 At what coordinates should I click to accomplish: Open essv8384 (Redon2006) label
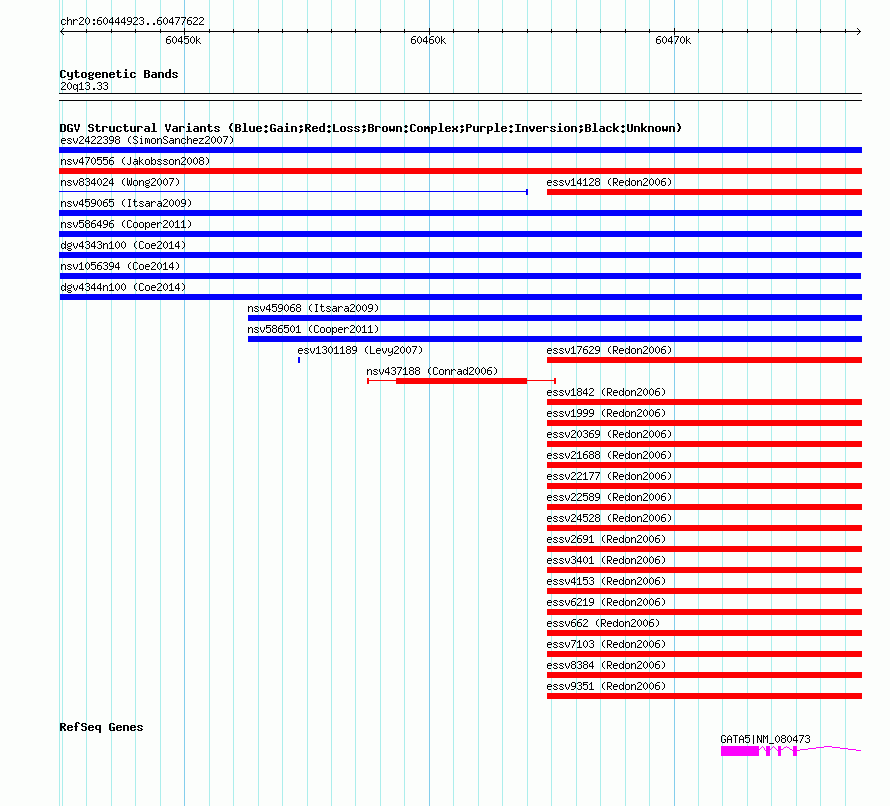click(606, 665)
